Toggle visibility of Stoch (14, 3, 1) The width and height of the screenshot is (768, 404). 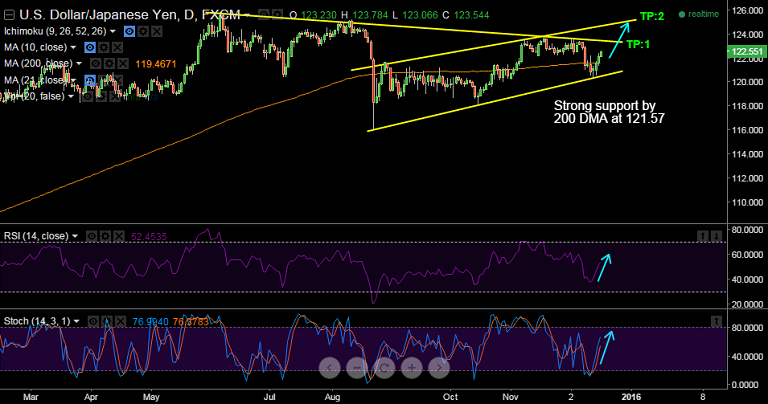[93, 322]
